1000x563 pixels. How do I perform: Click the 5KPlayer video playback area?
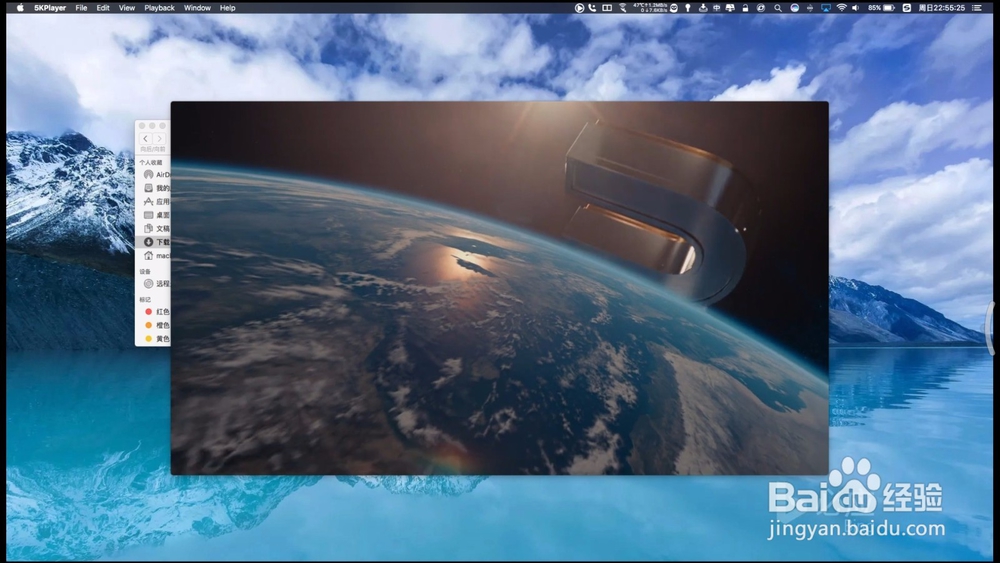499,288
